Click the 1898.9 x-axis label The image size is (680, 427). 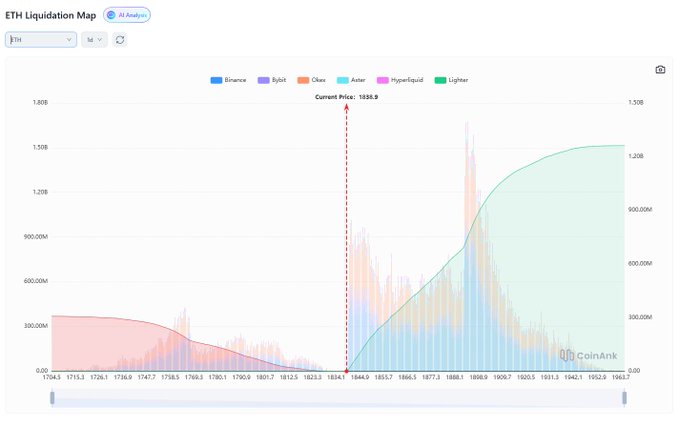click(478, 378)
